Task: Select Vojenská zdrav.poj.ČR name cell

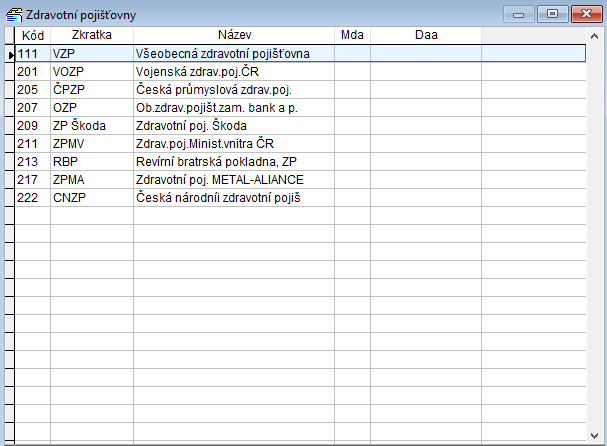Action: click(234, 72)
